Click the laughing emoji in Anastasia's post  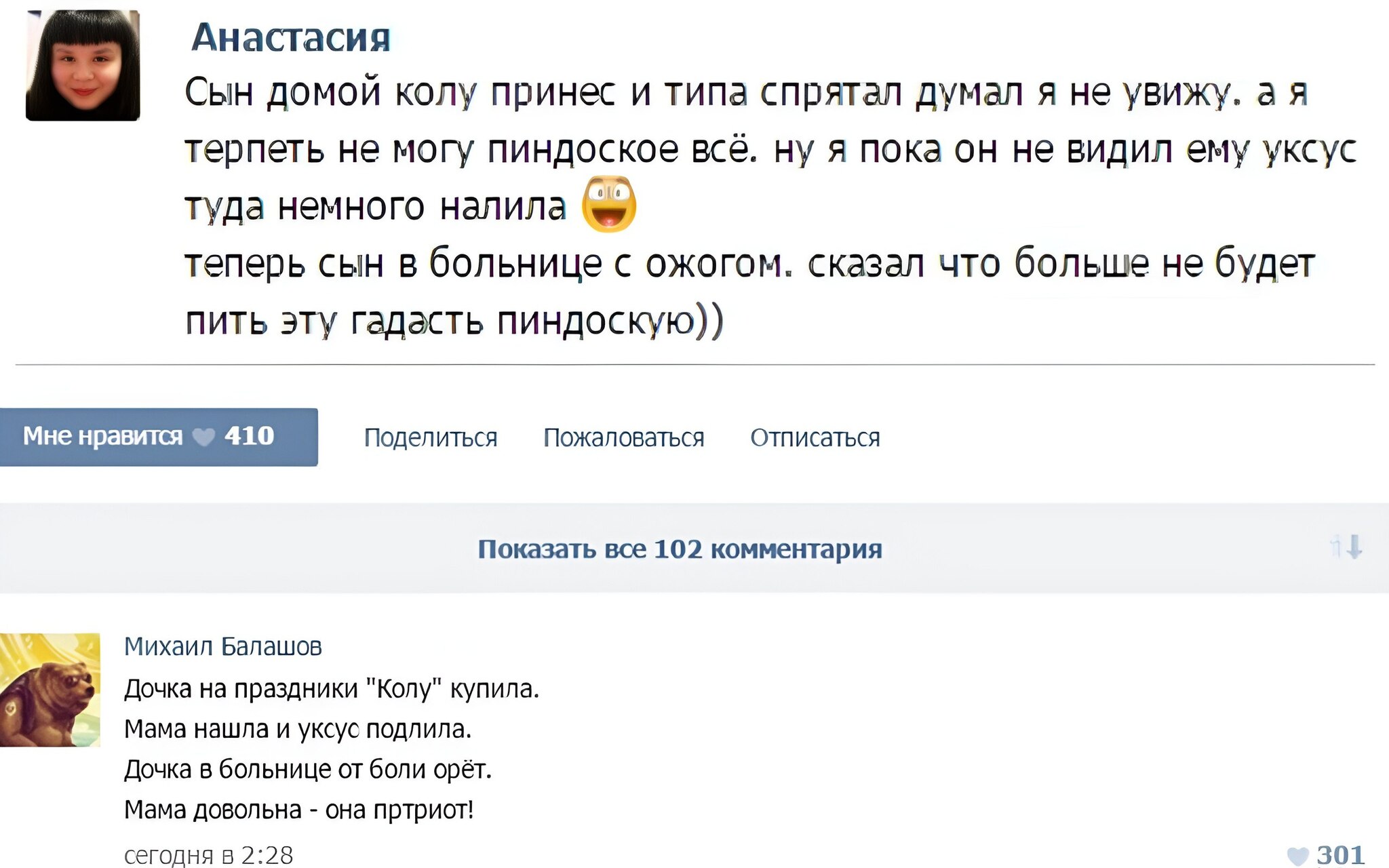(609, 204)
